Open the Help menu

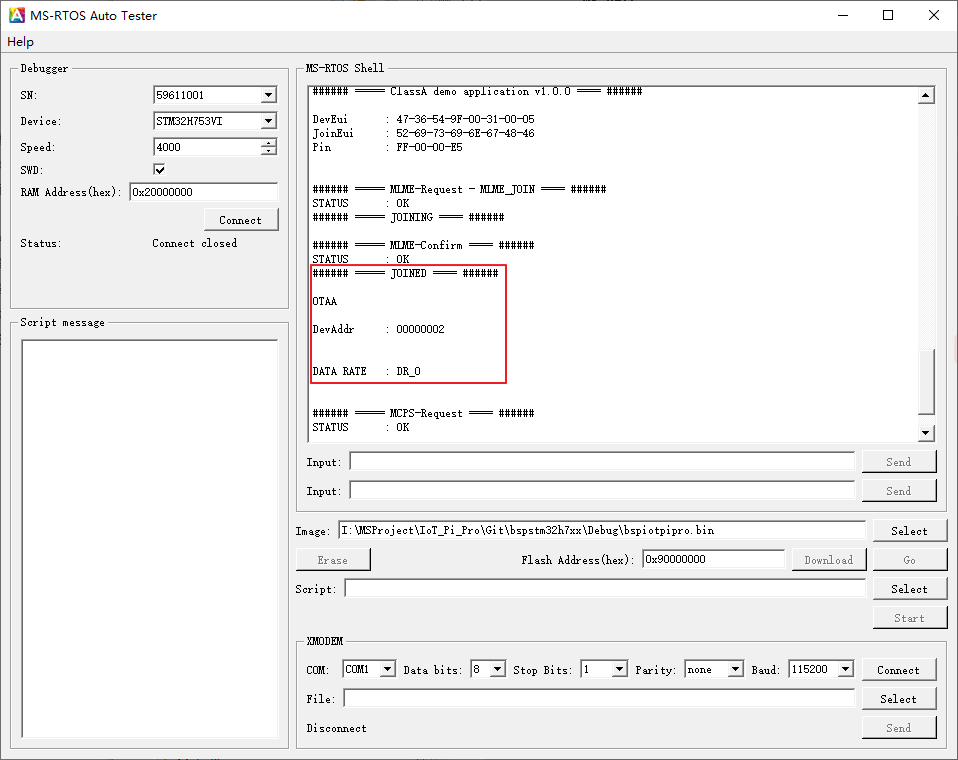click(20, 42)
